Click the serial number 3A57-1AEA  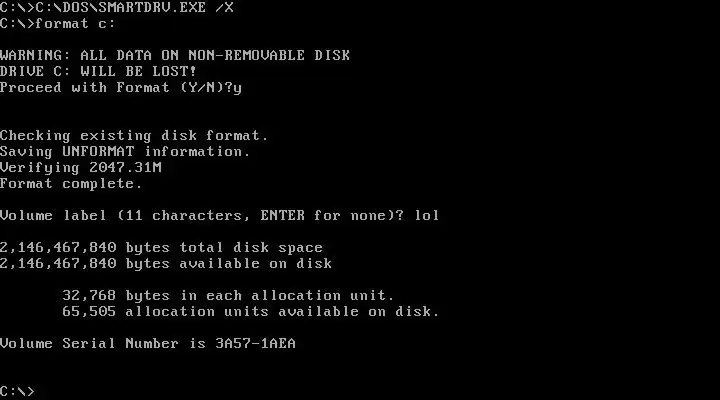[256, 344]
